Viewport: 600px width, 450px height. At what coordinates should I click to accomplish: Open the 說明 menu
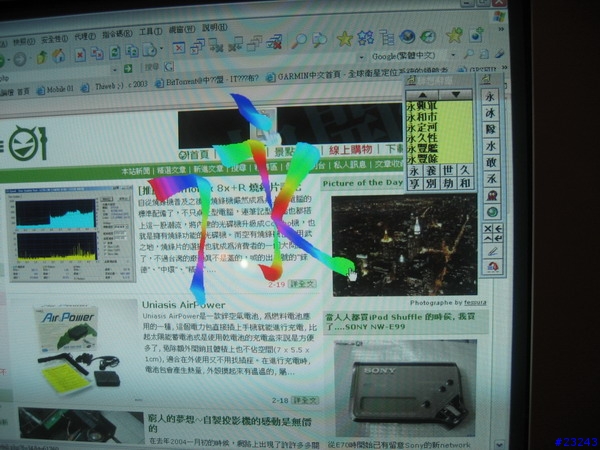coord(215,27)
